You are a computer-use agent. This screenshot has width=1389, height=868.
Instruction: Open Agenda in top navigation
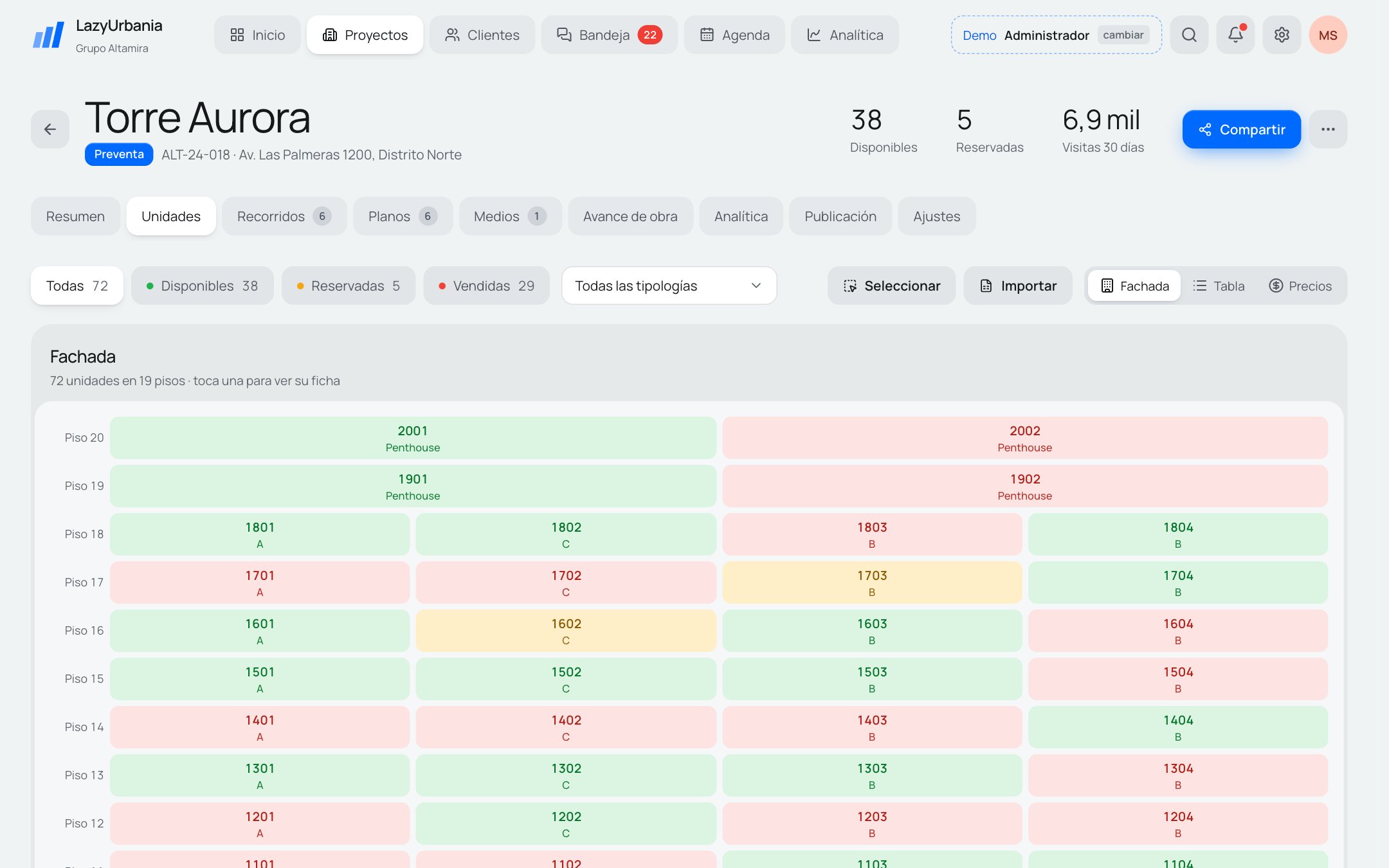(x=734, y=35)
